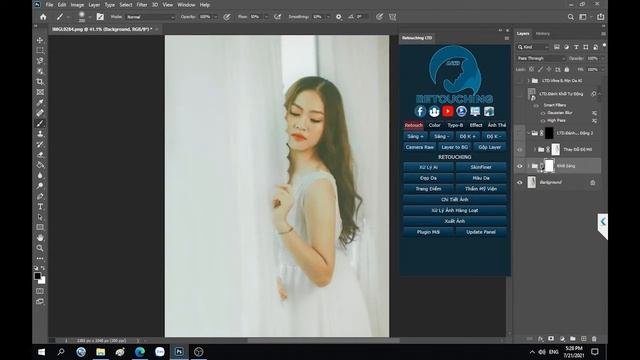Select the Clone Stamp tool
Screen dimensions: 640x360
tap(40, 134)
